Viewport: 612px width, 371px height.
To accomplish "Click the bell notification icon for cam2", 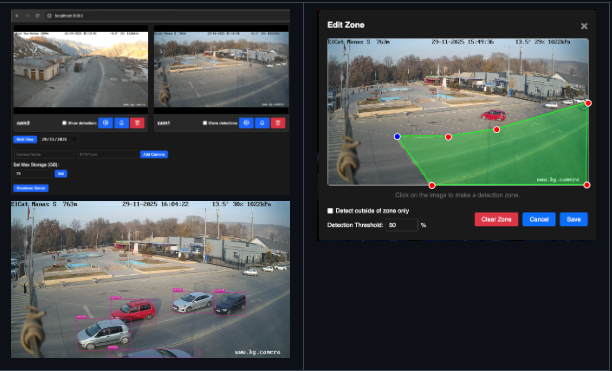I will tap(121, 123).
